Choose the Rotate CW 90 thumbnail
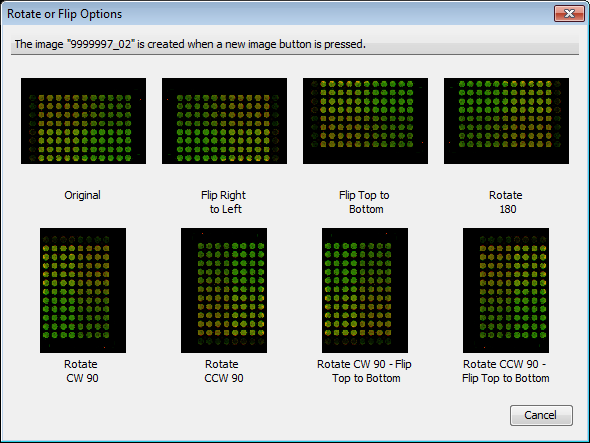This screenshot has height=443, width=590. pos(83,290)
